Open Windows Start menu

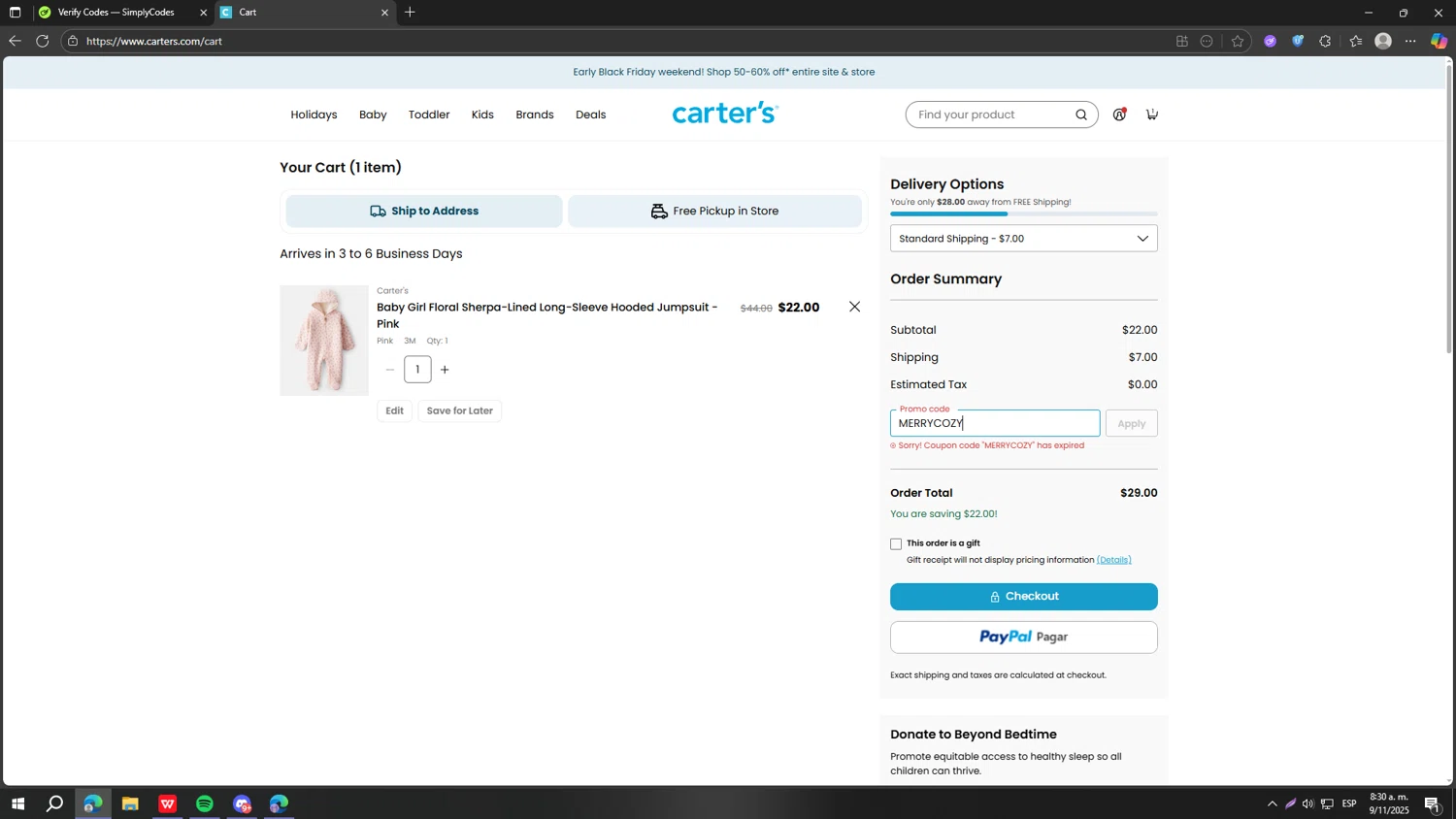pos(17,803)
